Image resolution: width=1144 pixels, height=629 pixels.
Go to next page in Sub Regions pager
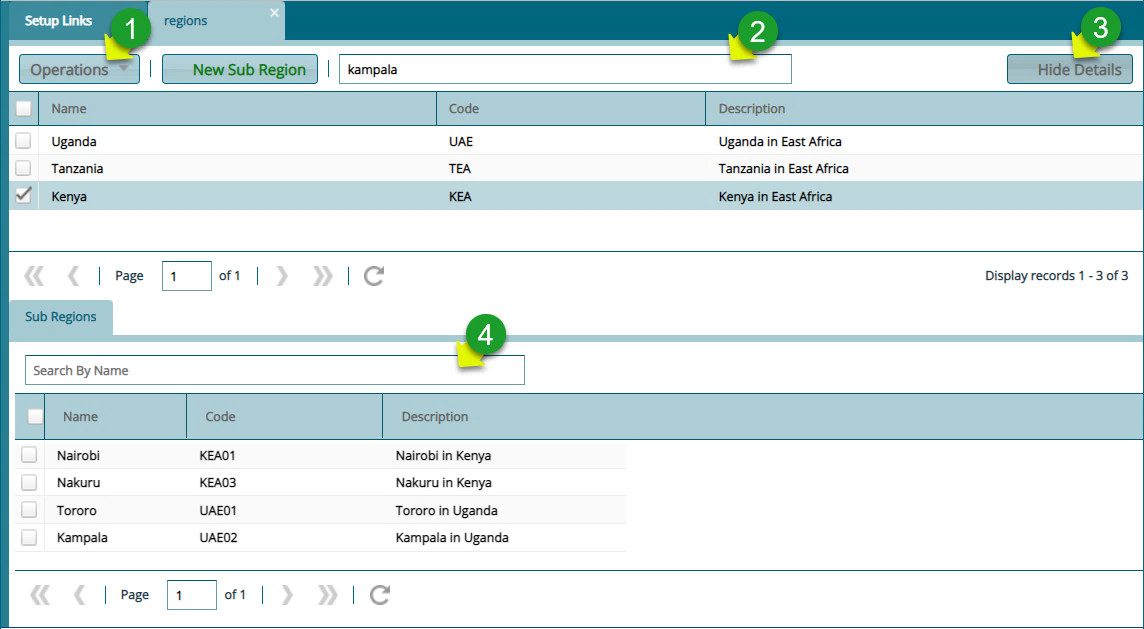coord(287,595)
